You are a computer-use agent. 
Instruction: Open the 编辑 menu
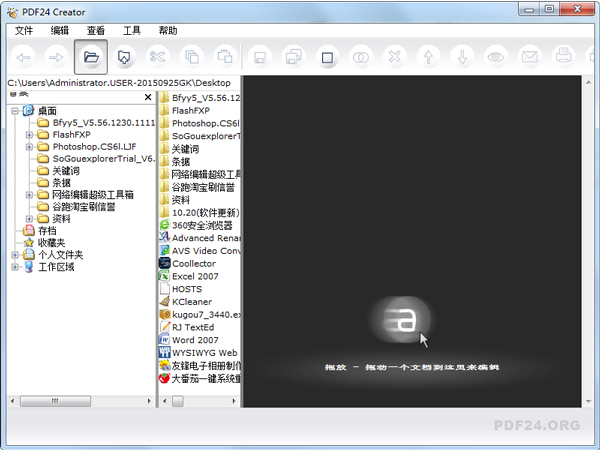pos(60,31)
